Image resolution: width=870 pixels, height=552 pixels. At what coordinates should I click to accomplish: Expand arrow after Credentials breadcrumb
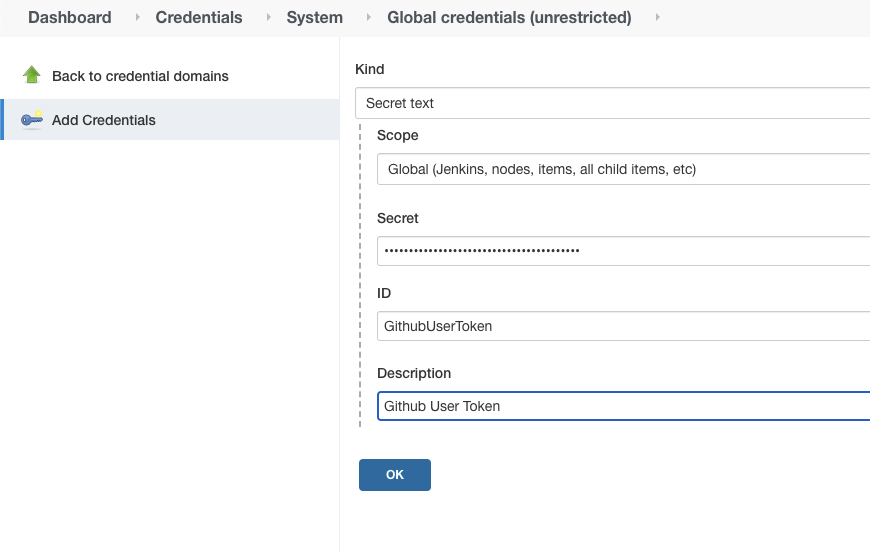click(x=269, y=17)
